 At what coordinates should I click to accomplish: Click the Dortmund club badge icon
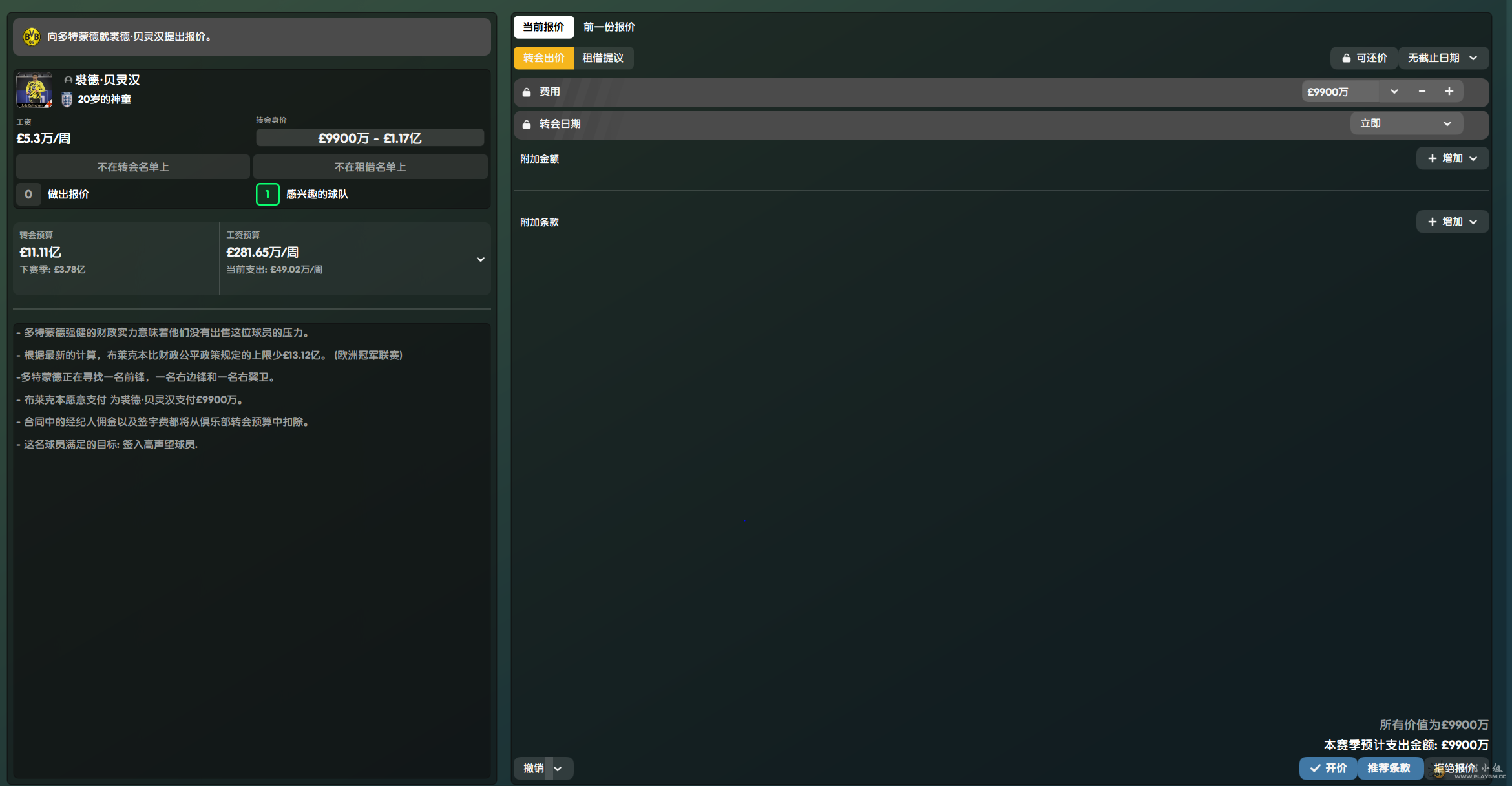[31, 37]
